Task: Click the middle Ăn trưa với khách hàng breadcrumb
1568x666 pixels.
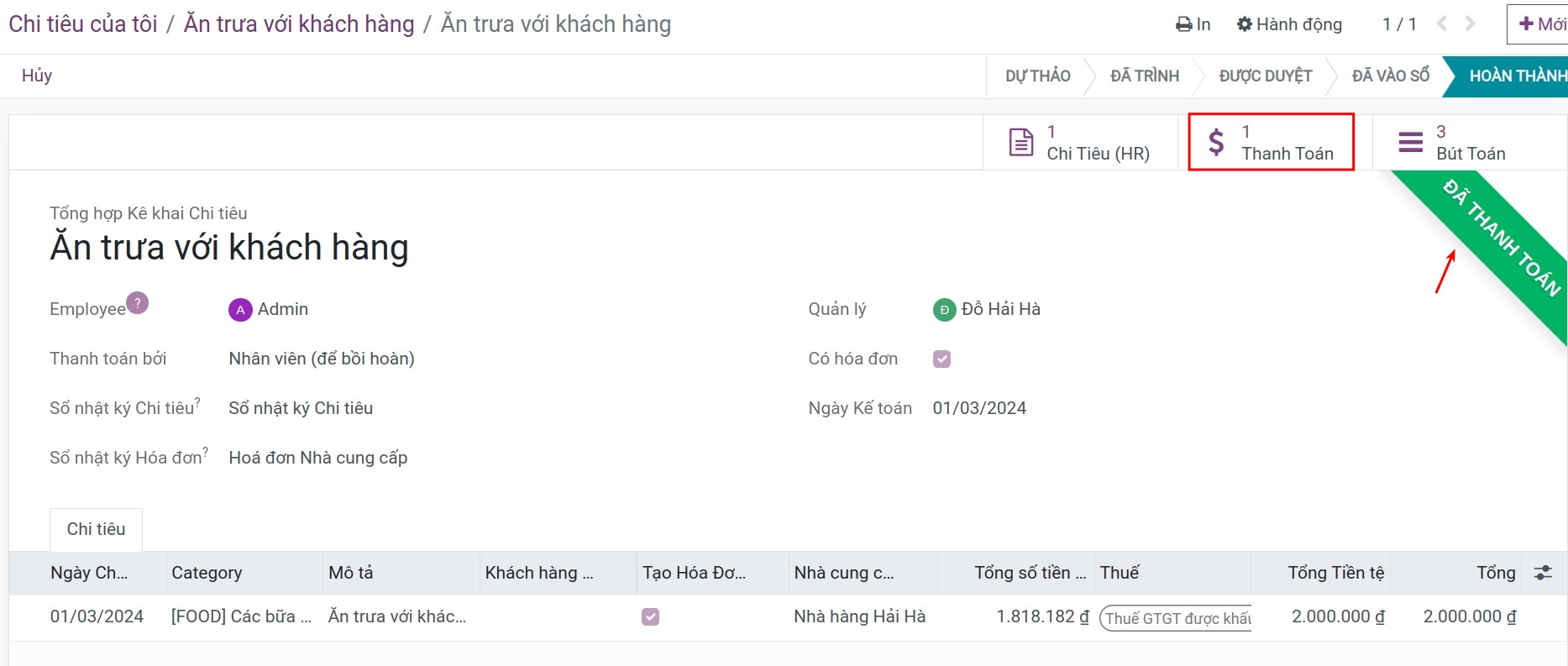Action: click(299, 24)
